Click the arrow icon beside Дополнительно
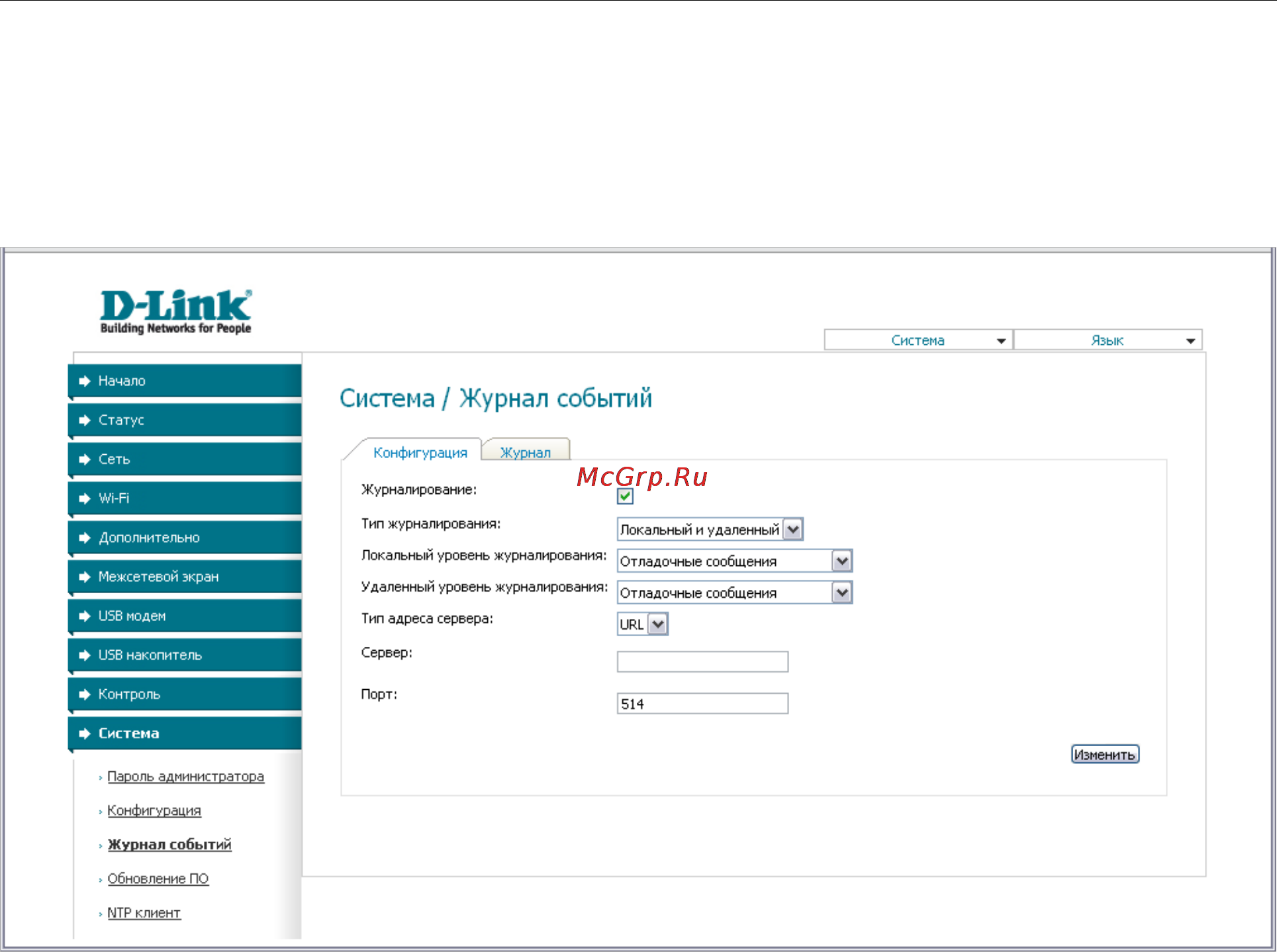 tap(84, 538)
